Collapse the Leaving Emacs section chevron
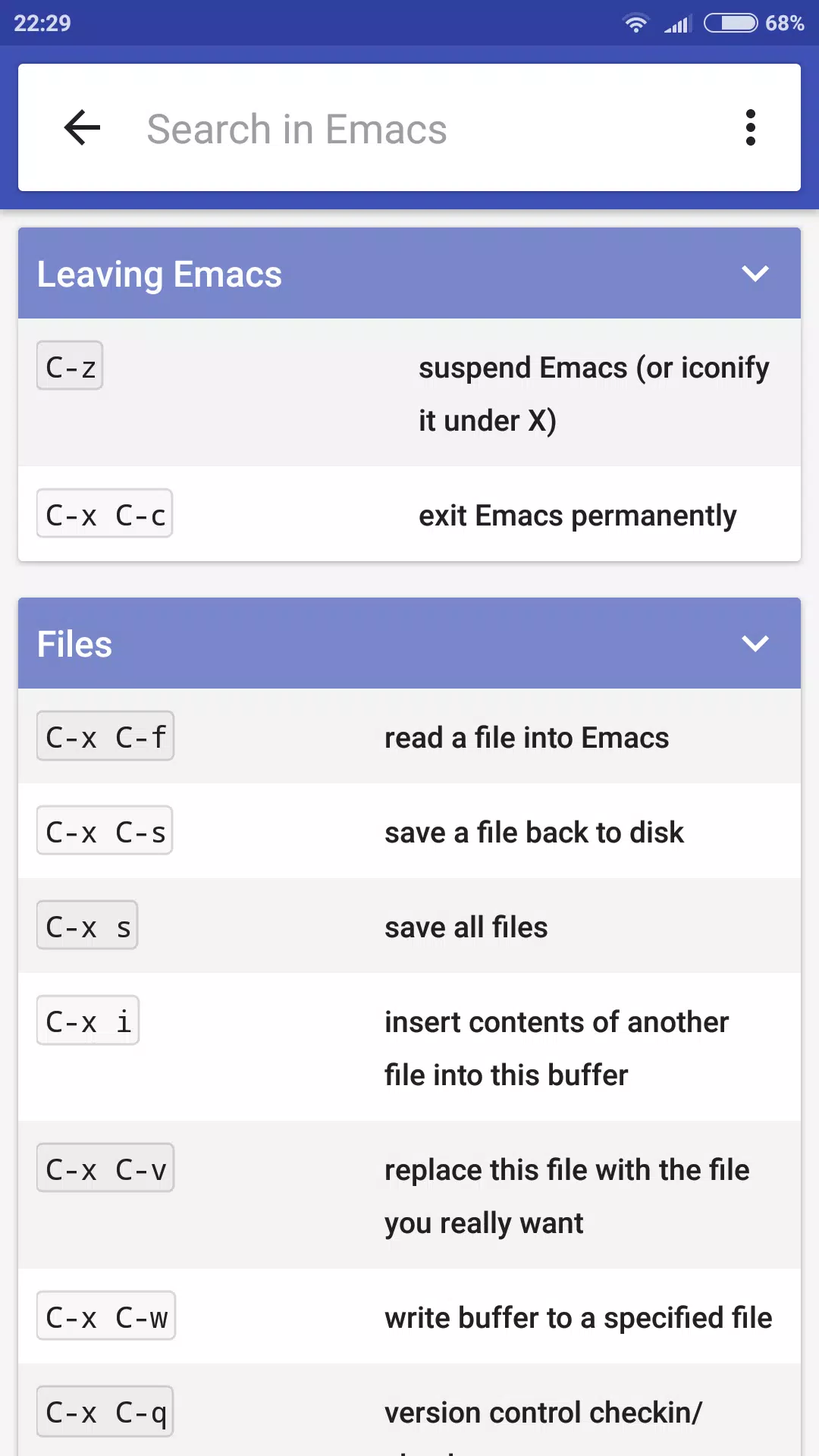 tap(755, 273)
